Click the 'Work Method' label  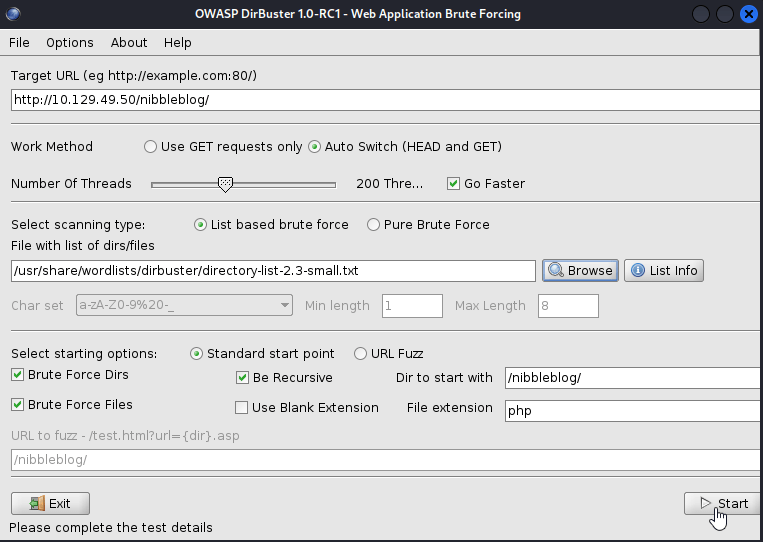point(52,146)
